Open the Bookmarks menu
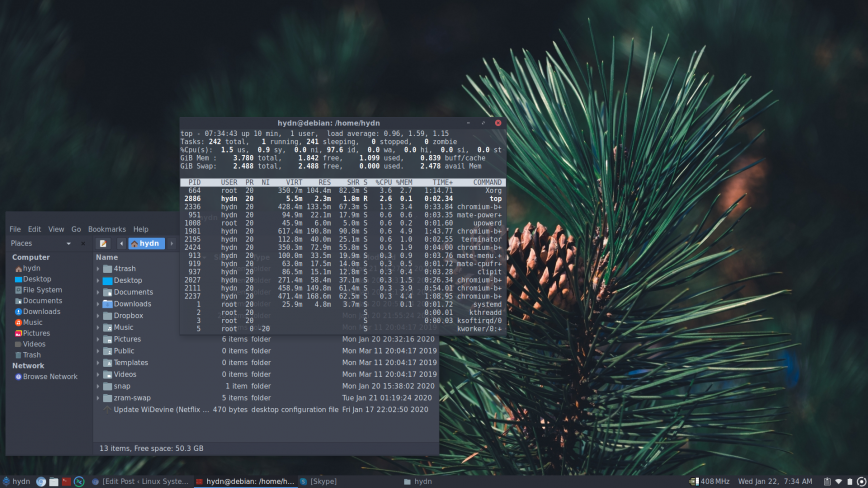 click(x=107, y=229)
